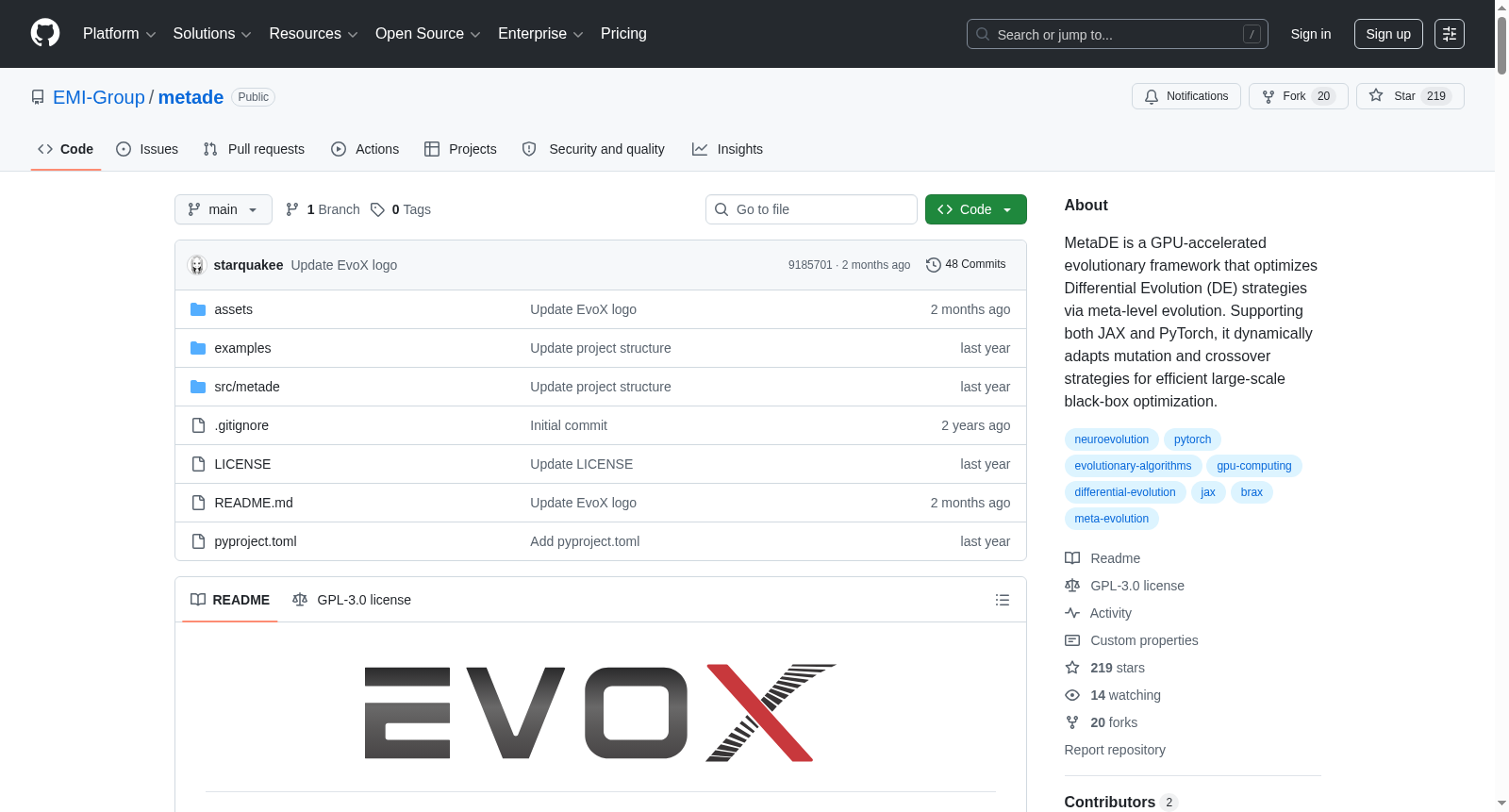Viewport: 1509px width, 812px height.
Task: Open the Projects tab
Action: [460, 149]
